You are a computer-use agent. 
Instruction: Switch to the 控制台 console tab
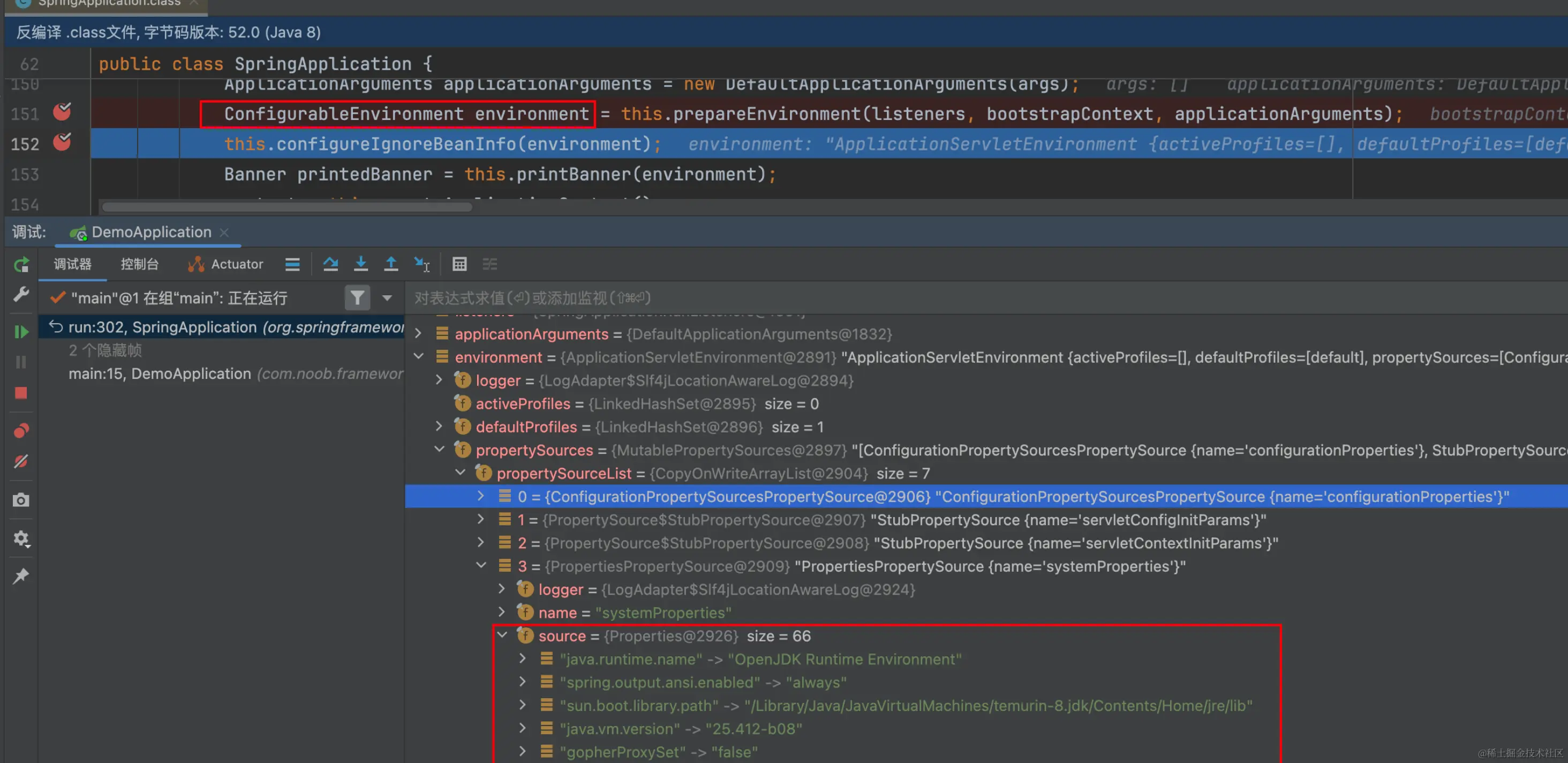click(139, 264)
